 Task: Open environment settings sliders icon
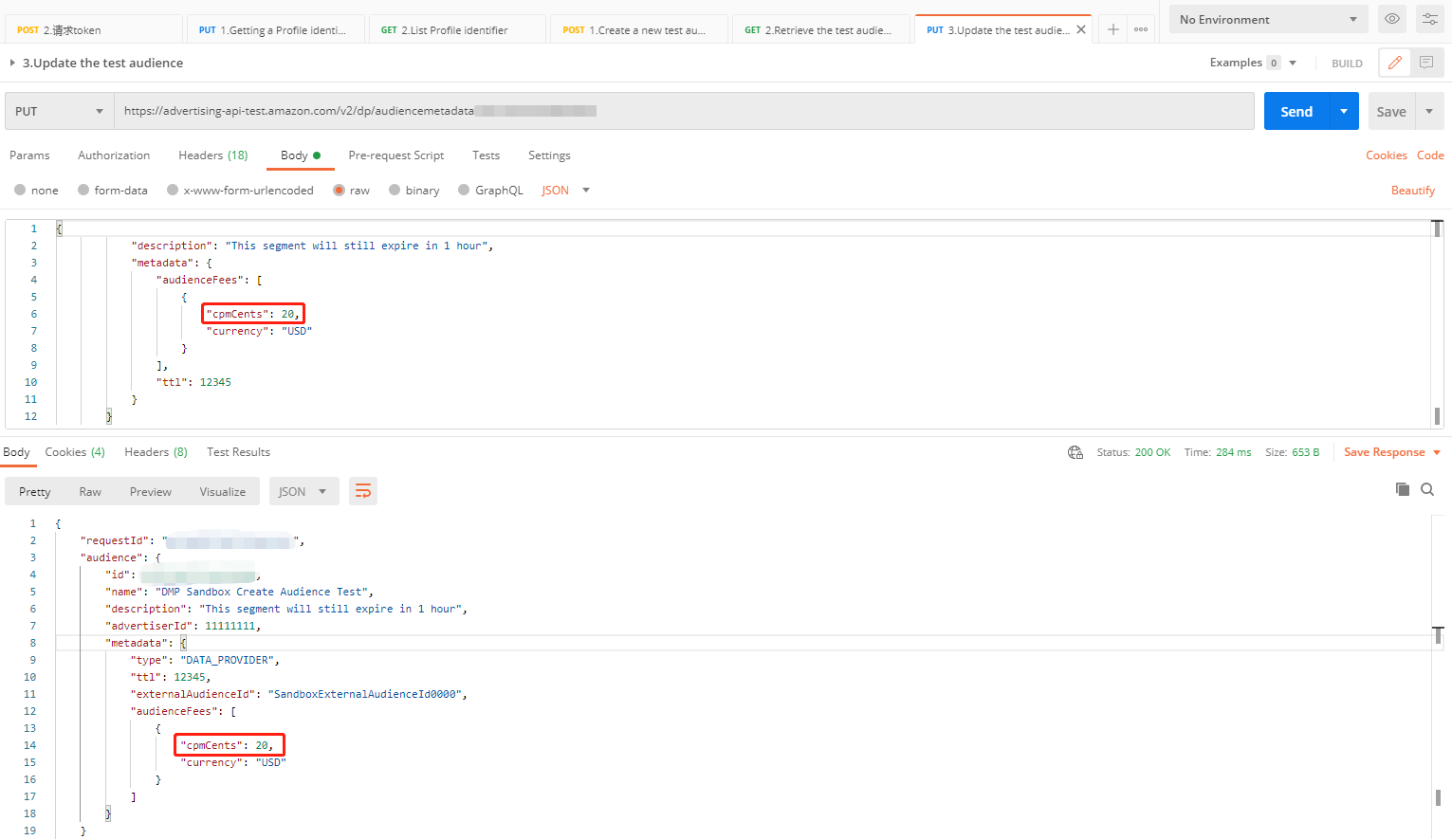pos(1429,19)
